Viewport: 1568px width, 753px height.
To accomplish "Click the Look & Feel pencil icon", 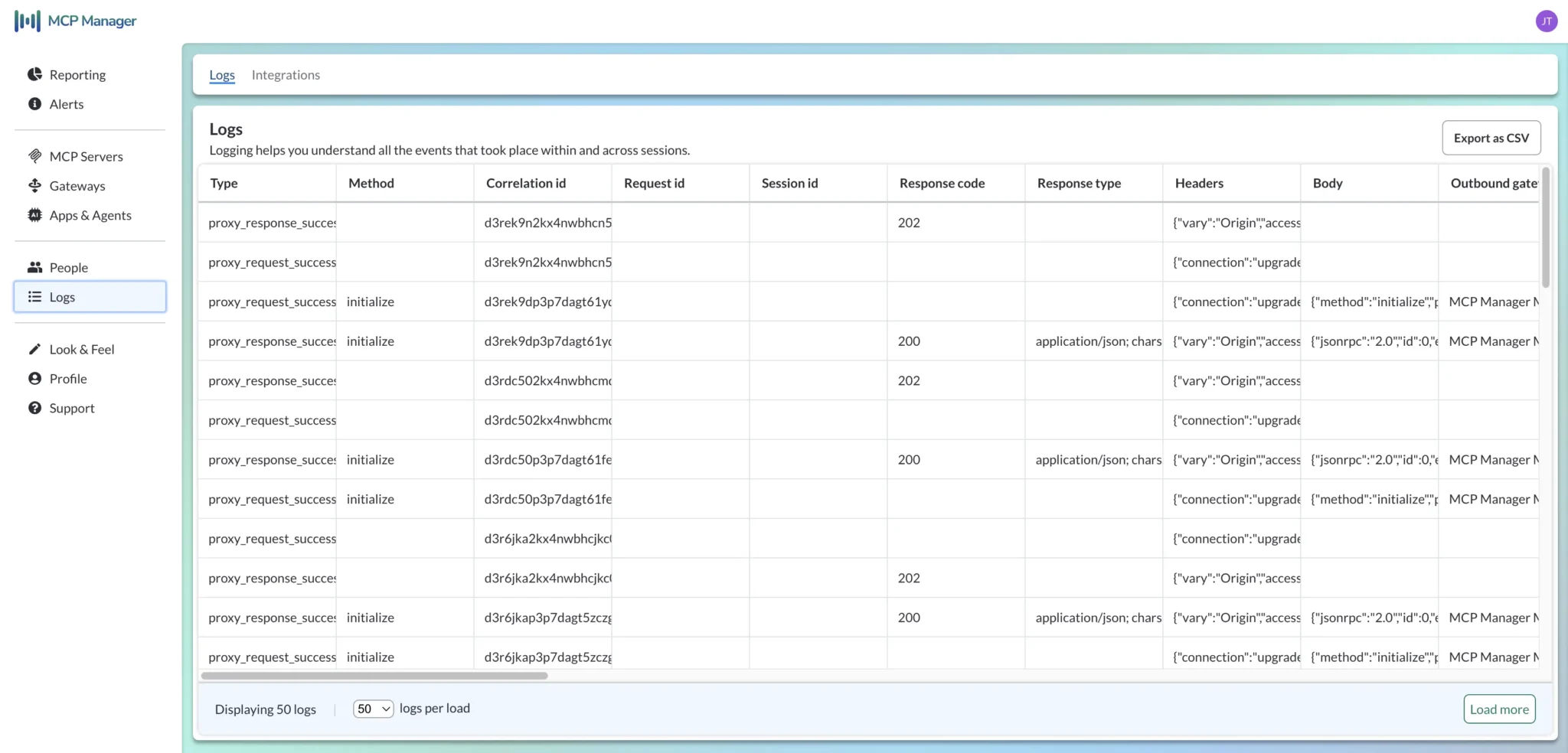I will (34, 349).
